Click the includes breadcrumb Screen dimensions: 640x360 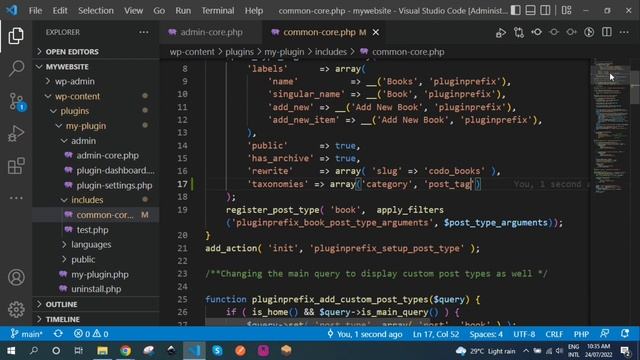click(x=331, y=52)
